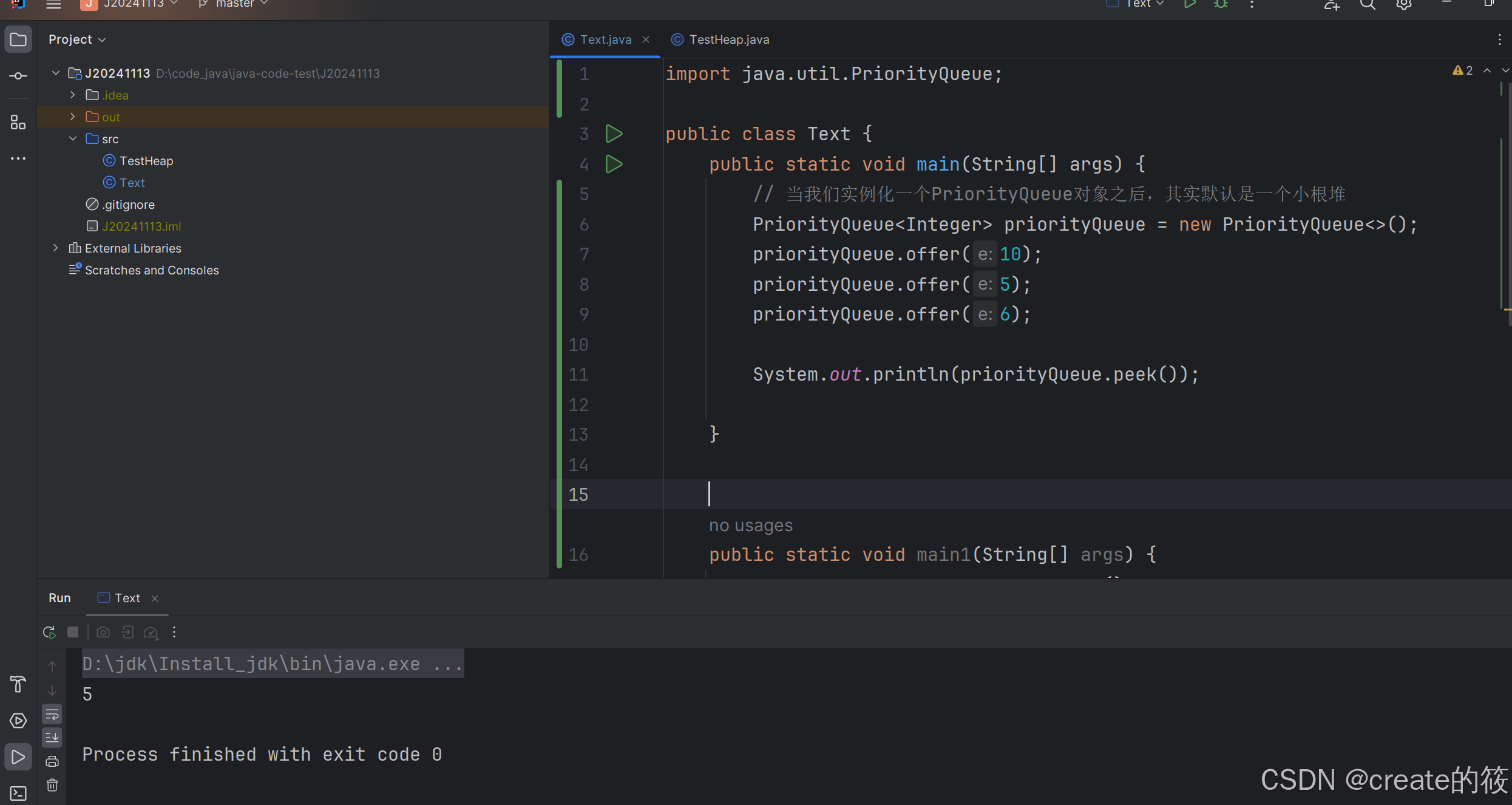Click the Rerun 'Text' icon in Run panel

pyautogui.click(x=49, y=632)
